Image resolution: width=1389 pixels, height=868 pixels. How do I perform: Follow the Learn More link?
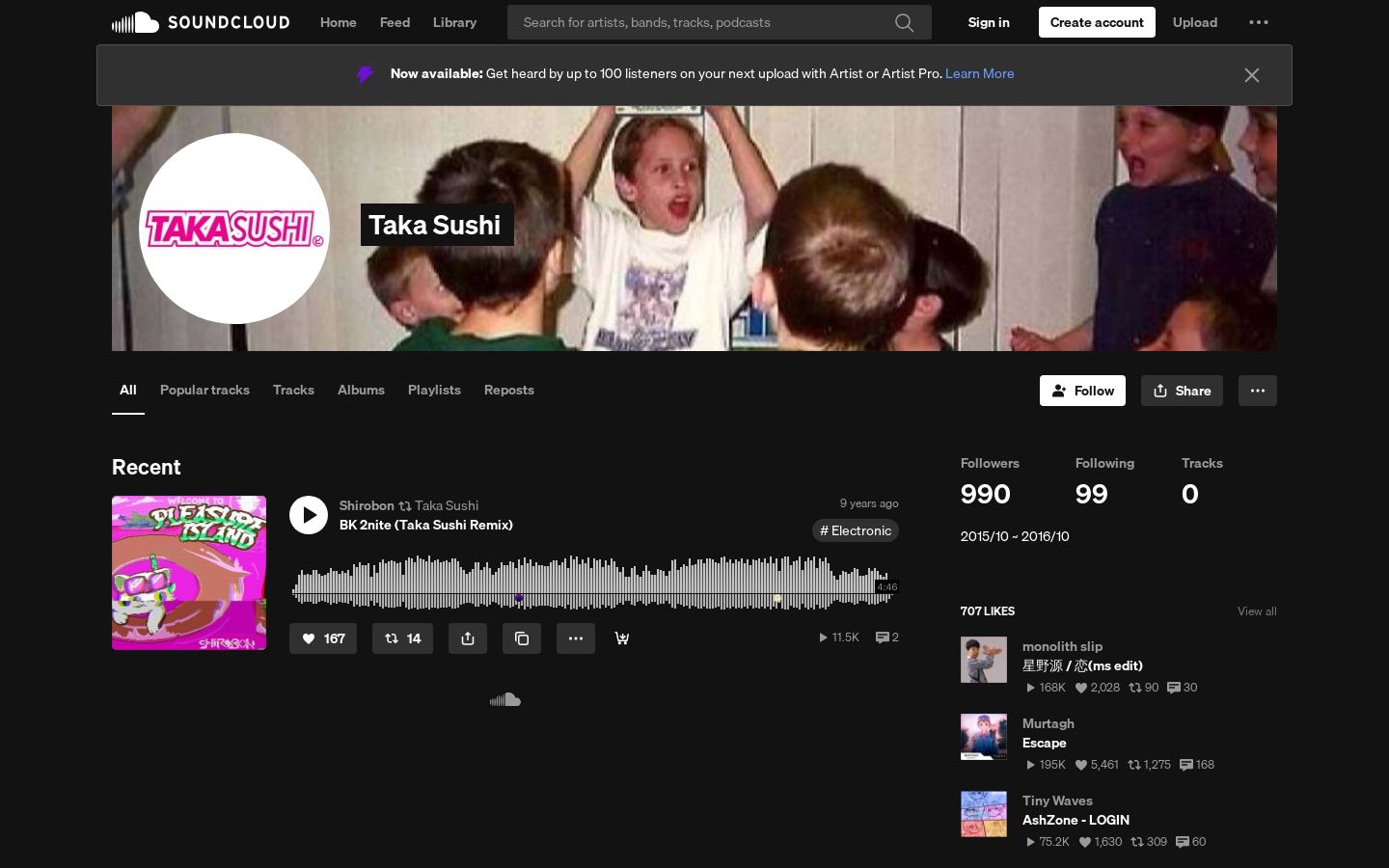[980, 73]
